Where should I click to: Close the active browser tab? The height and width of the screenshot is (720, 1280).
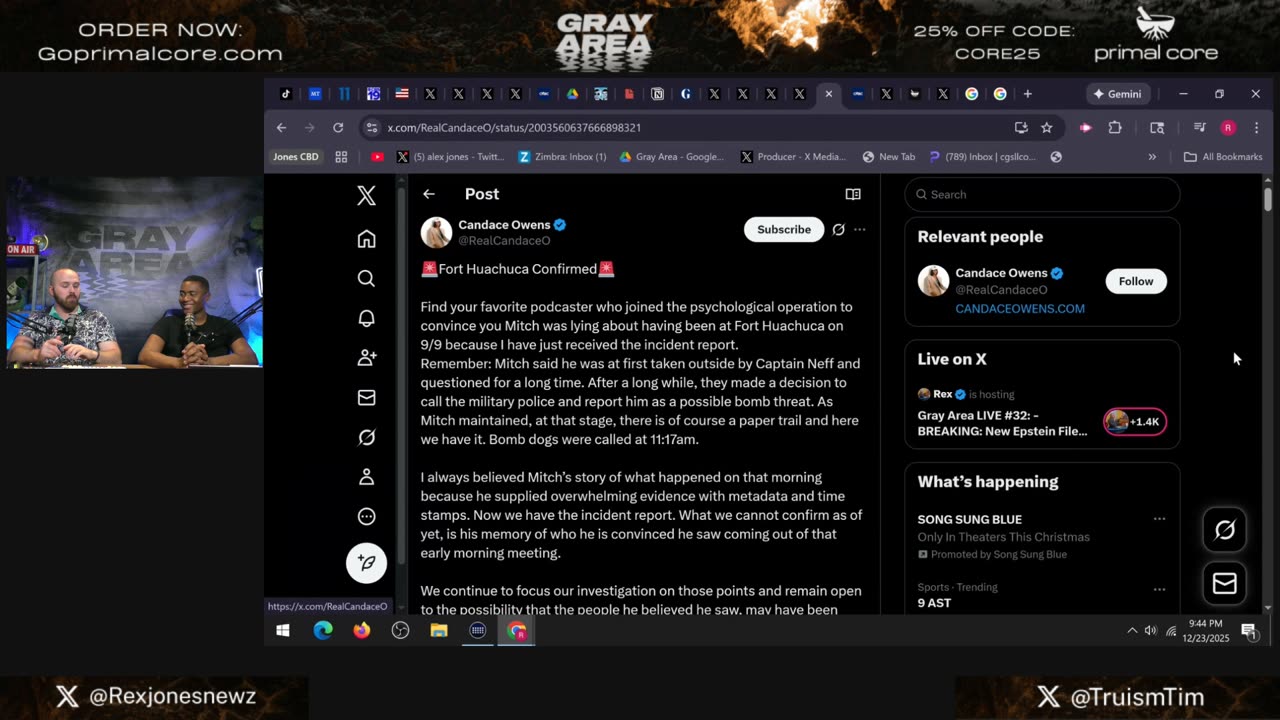828,94
